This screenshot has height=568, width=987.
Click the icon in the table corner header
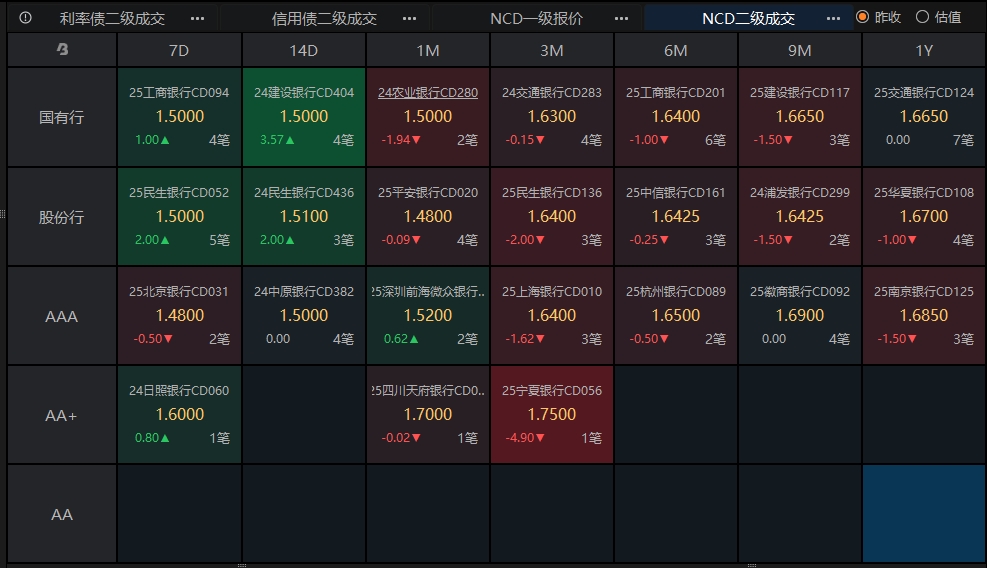point(62,49)
